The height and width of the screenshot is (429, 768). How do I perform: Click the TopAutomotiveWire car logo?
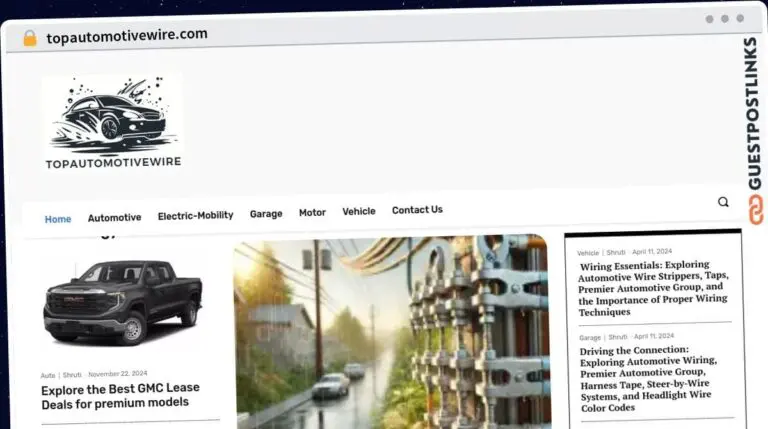click(x=113, y=122)
